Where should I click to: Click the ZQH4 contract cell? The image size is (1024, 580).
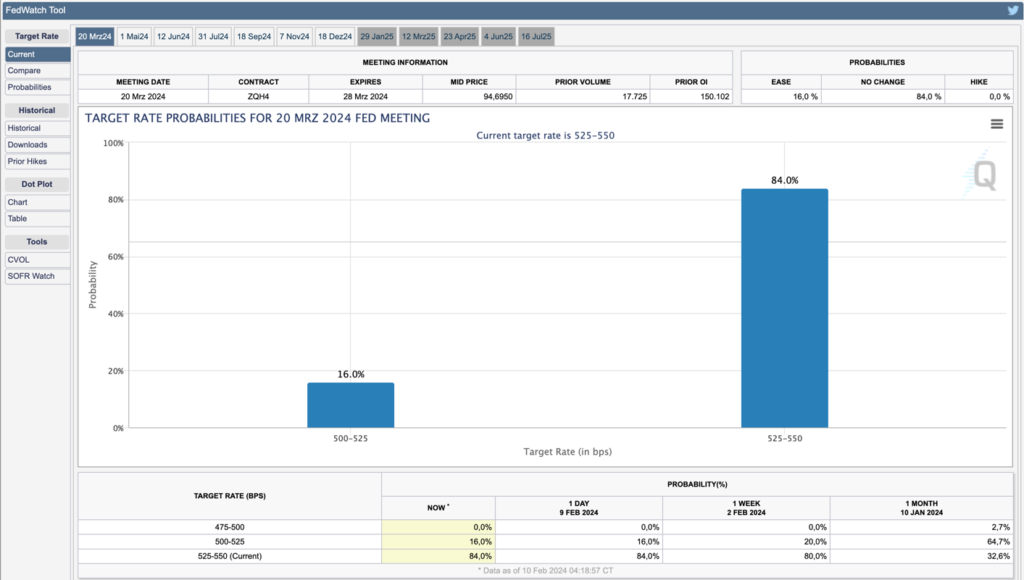point(259,96)
